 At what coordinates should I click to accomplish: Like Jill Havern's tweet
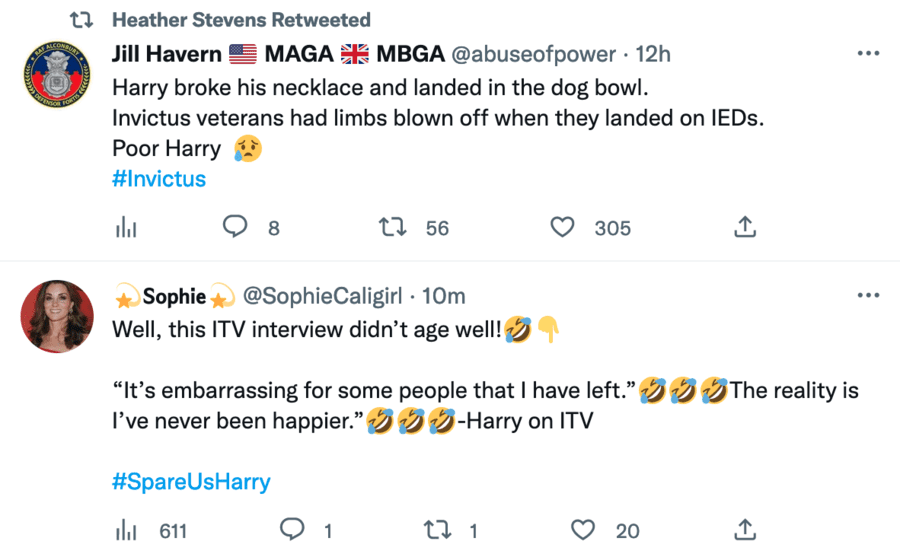coord(564,228)
